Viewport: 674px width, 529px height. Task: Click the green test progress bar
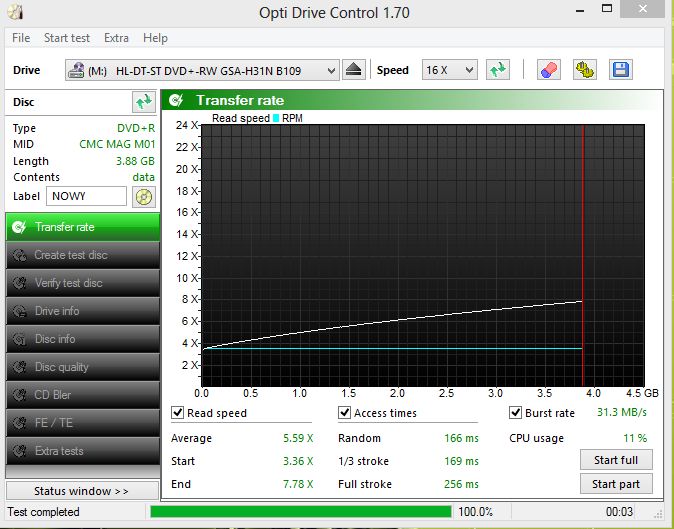click(301, 512)
